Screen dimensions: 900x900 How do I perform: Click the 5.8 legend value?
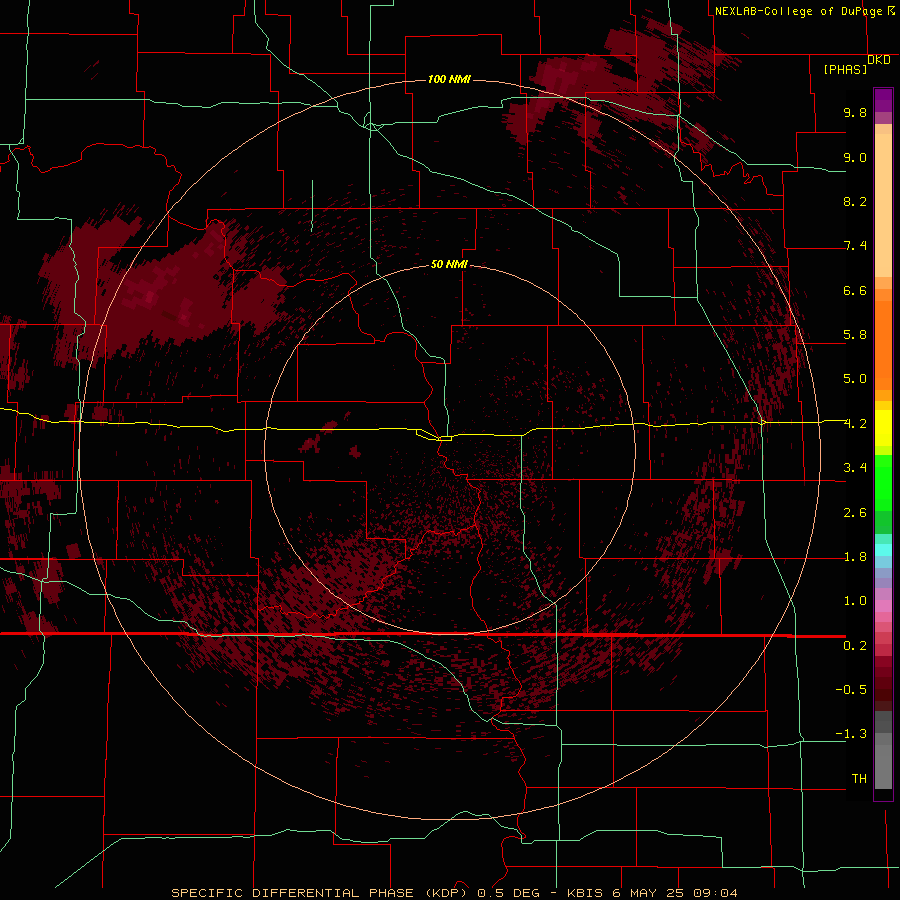(855, 335)
